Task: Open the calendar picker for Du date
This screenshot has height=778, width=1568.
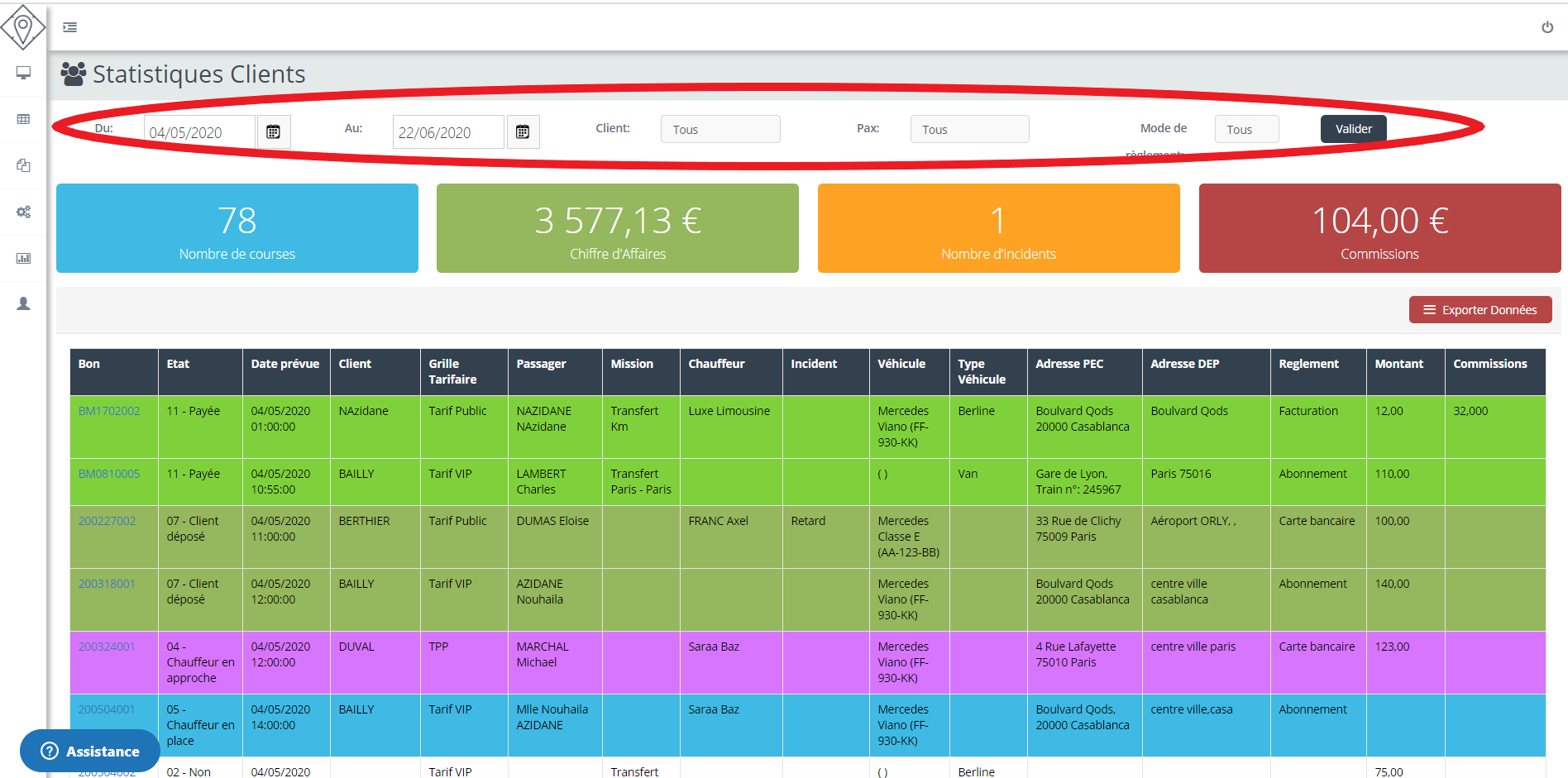Action: [273, 132]
